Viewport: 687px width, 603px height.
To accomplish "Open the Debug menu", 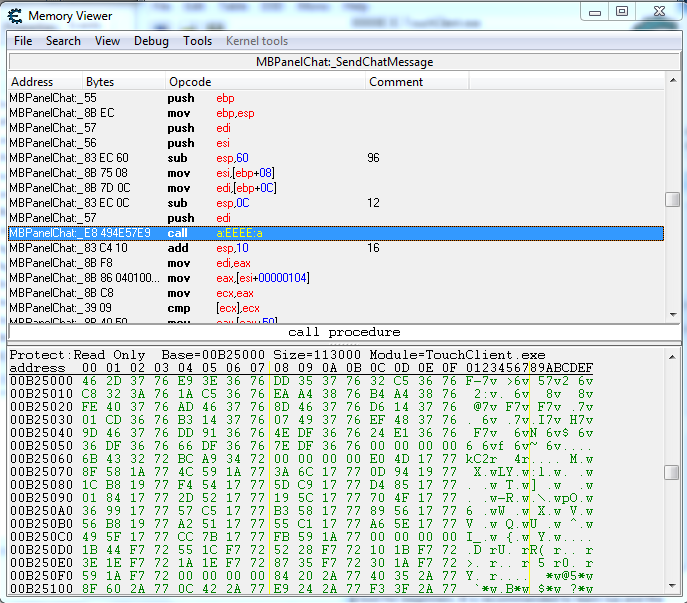I will [x=151, y=41].
